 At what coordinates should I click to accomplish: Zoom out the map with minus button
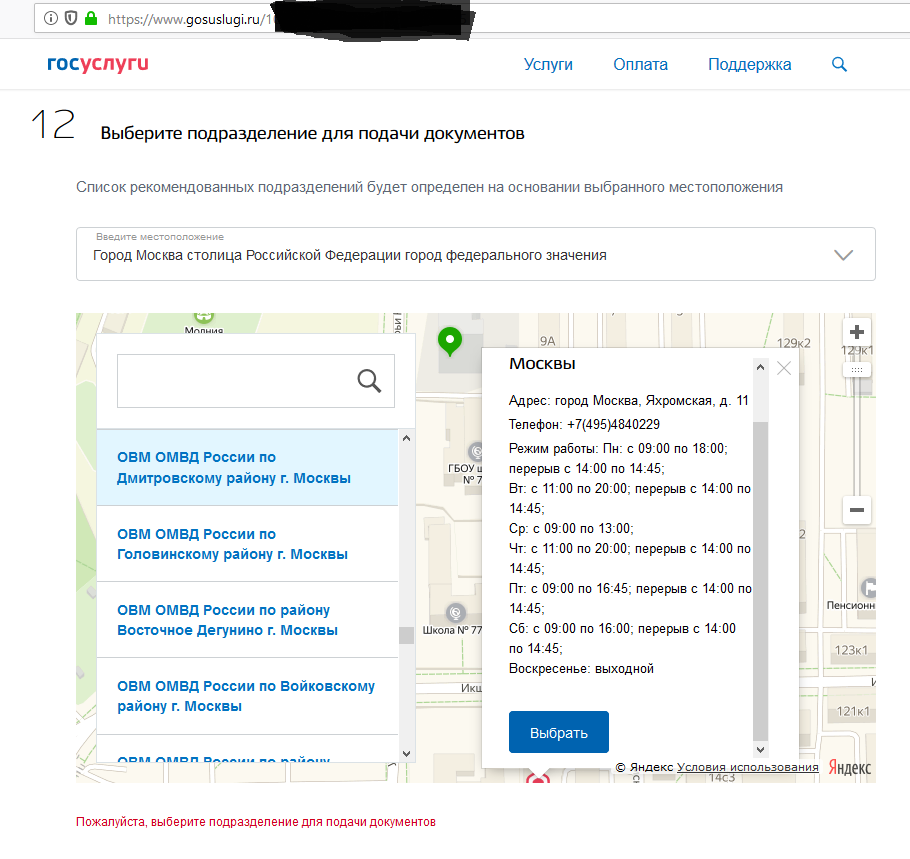pyautogui.click(x=857, y=510)
